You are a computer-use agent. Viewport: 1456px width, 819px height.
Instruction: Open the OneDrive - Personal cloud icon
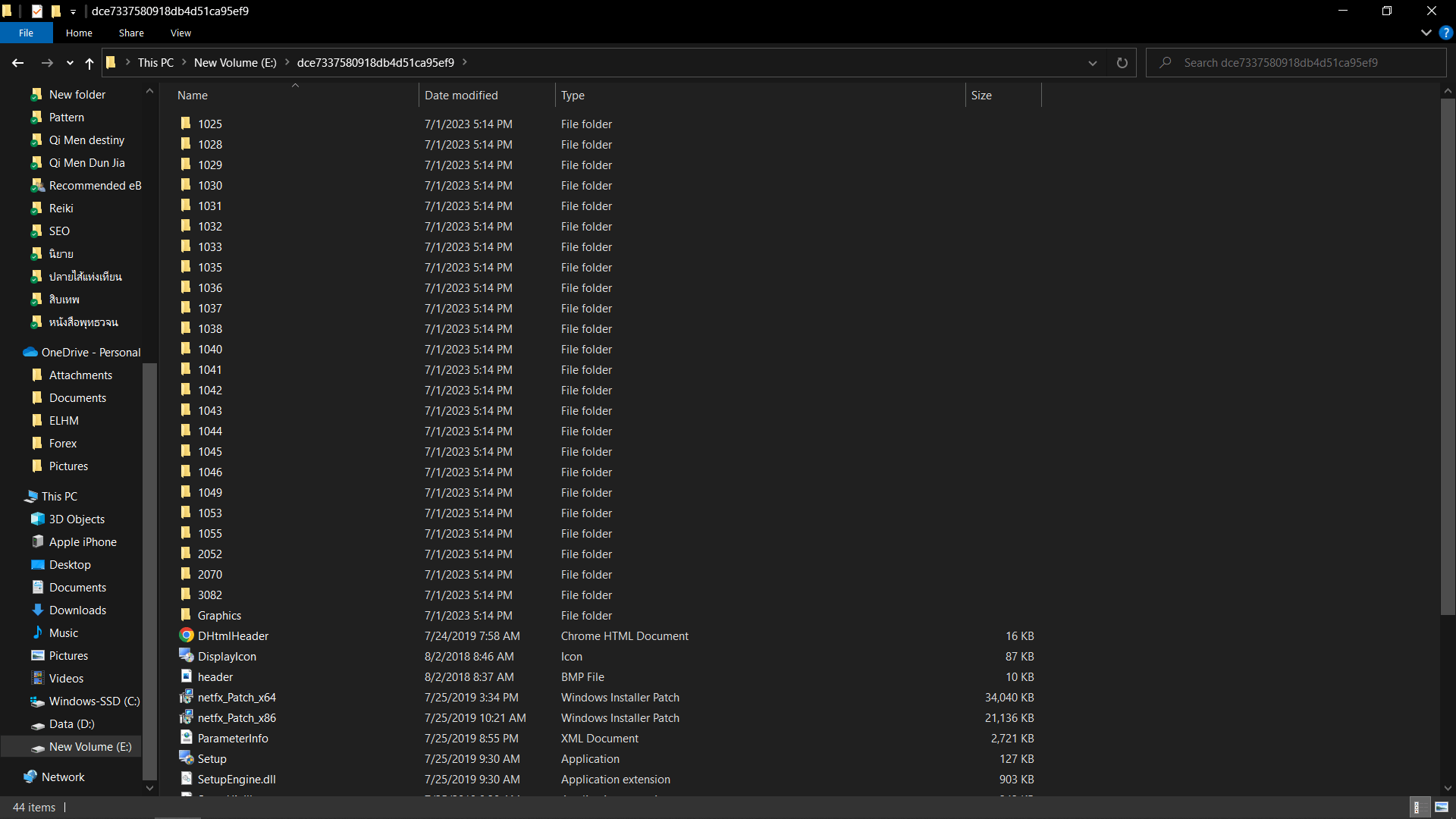[x=30, y=352]
